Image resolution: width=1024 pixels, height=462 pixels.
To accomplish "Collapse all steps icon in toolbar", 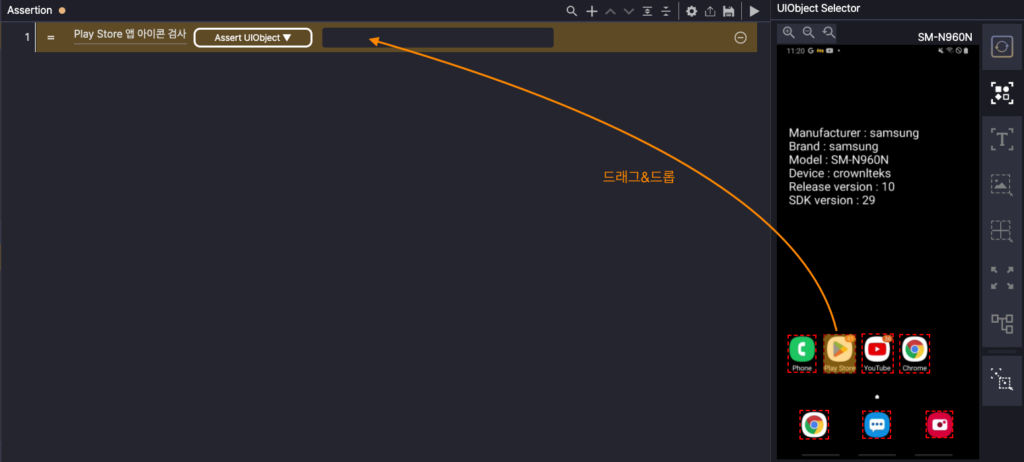I will (666, 11).
